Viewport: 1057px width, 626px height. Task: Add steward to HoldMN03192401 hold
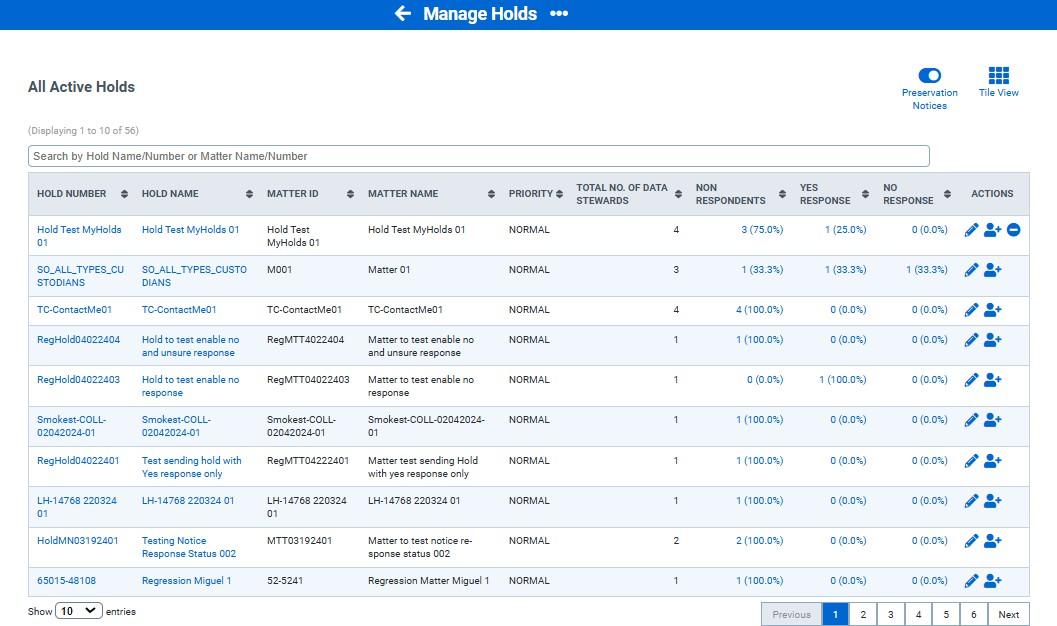pos(992,541)
